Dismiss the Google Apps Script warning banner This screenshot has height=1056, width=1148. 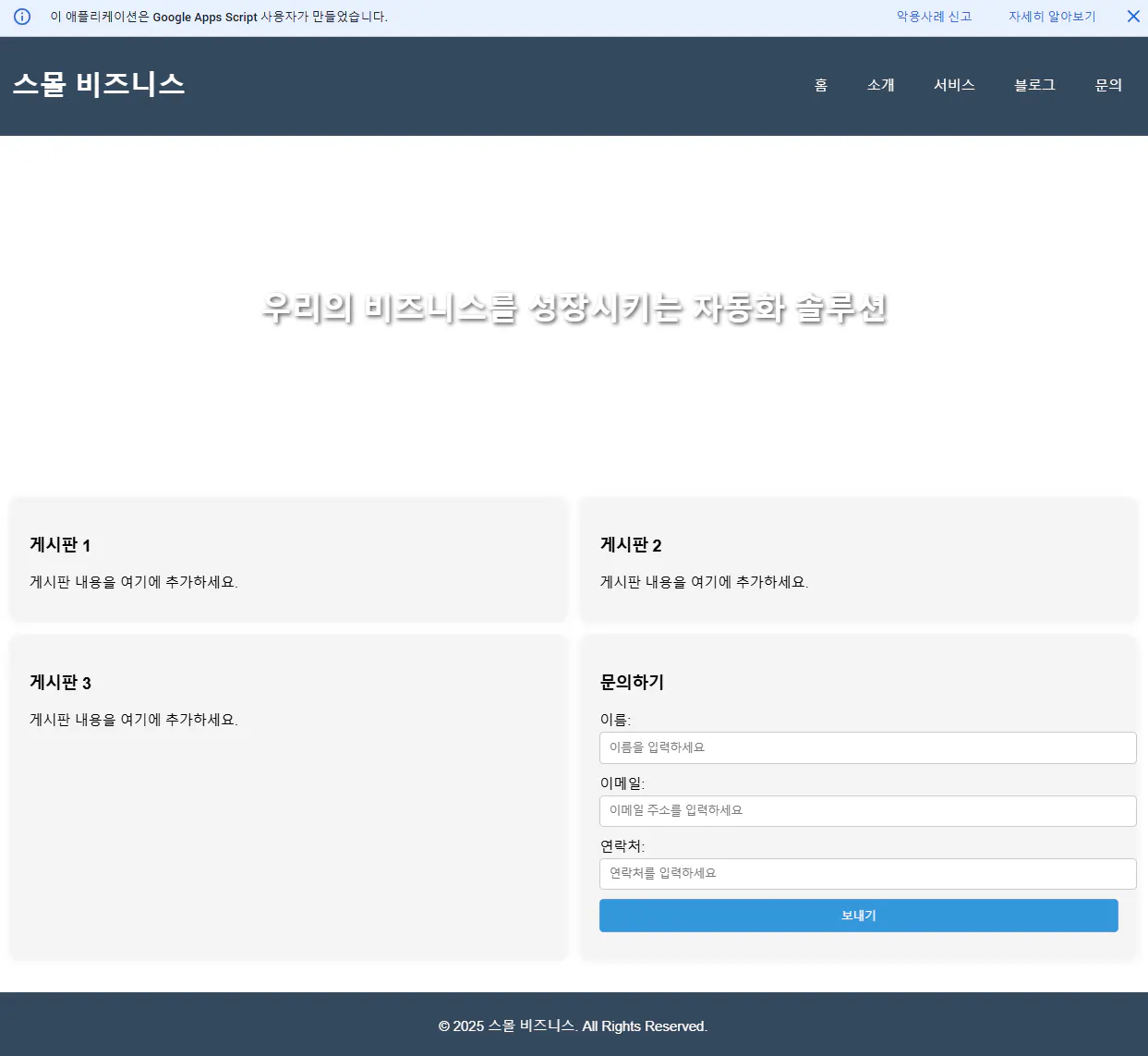[x=1133, y=16]
